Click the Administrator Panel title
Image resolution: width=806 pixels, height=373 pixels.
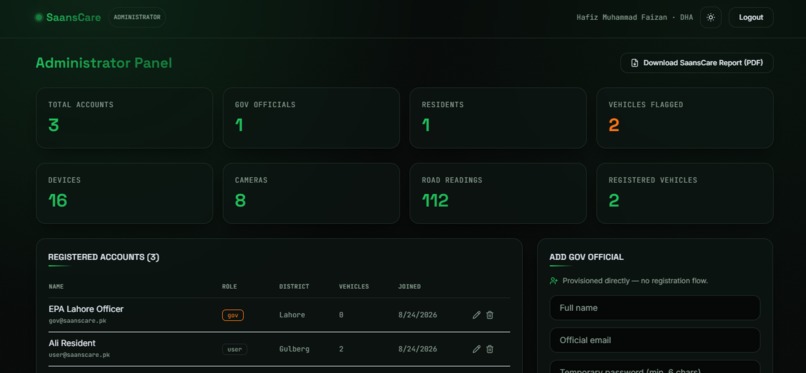(104, 63)
